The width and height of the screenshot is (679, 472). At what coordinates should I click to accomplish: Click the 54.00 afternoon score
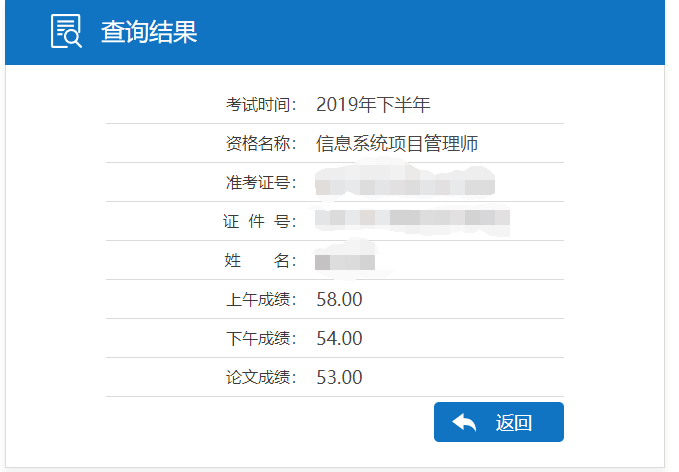(x=339, y=338)
